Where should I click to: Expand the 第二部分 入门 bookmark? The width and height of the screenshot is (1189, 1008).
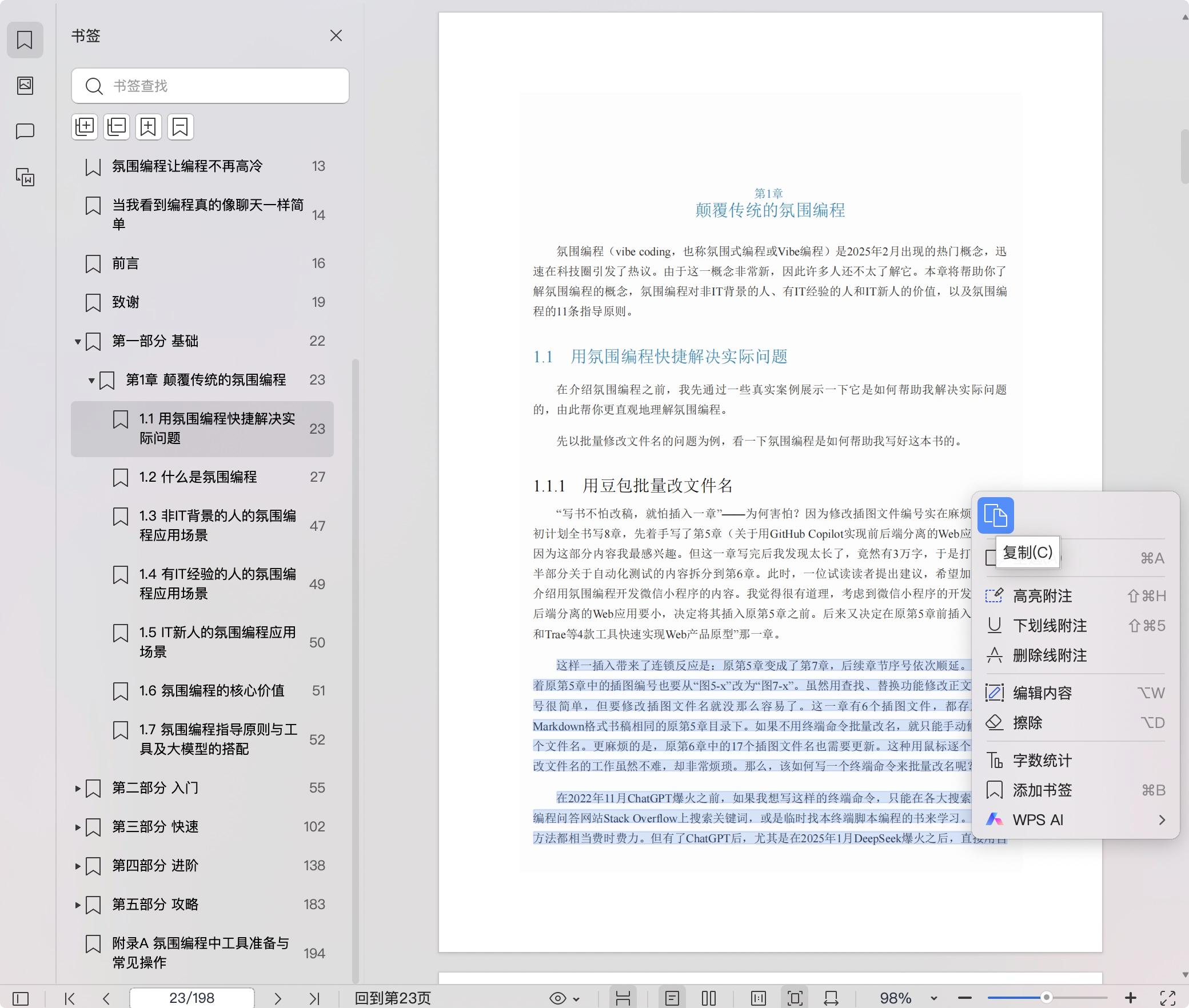(x=78, y=789)
